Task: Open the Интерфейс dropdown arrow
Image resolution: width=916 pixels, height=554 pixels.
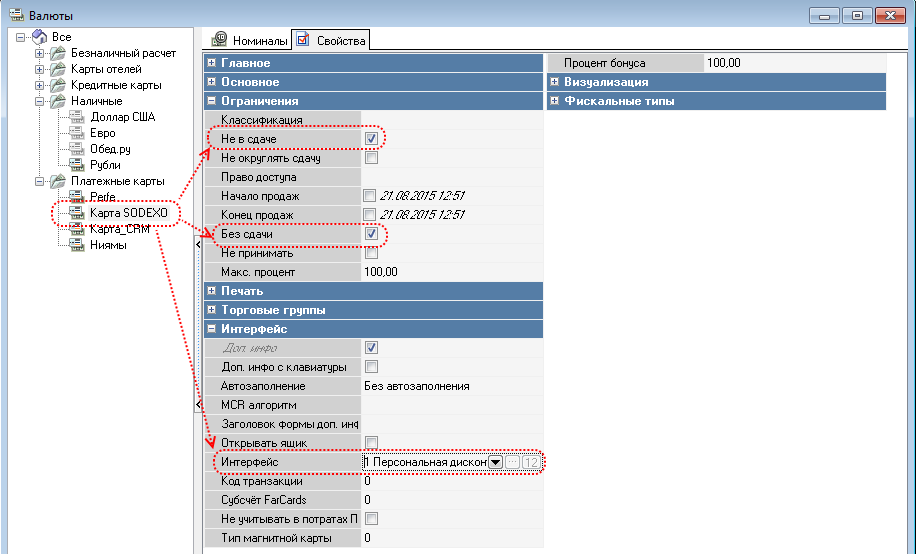Action: (495, 462)
